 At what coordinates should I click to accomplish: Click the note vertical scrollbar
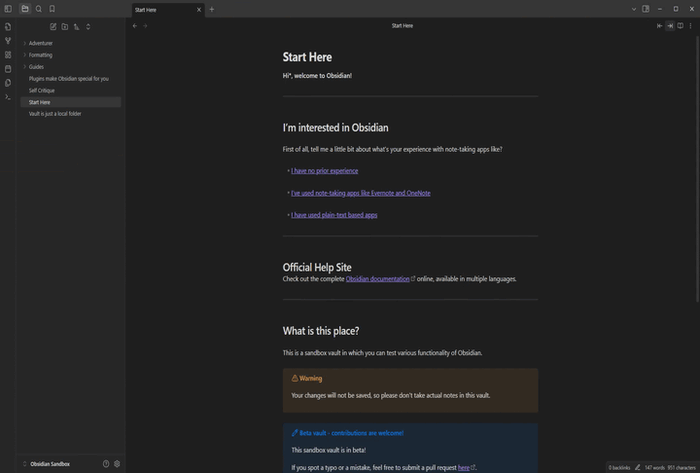pyautogui.click(x=698, y=170)
